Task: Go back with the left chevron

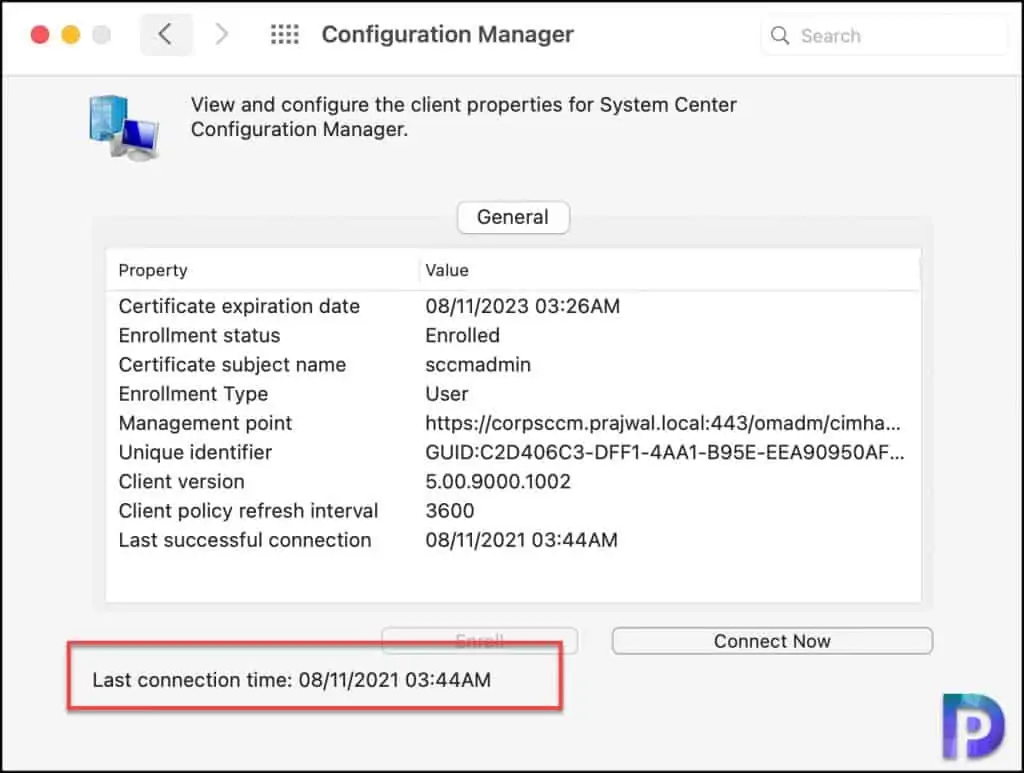Action: pyautogui.click(x=166, y=34)
